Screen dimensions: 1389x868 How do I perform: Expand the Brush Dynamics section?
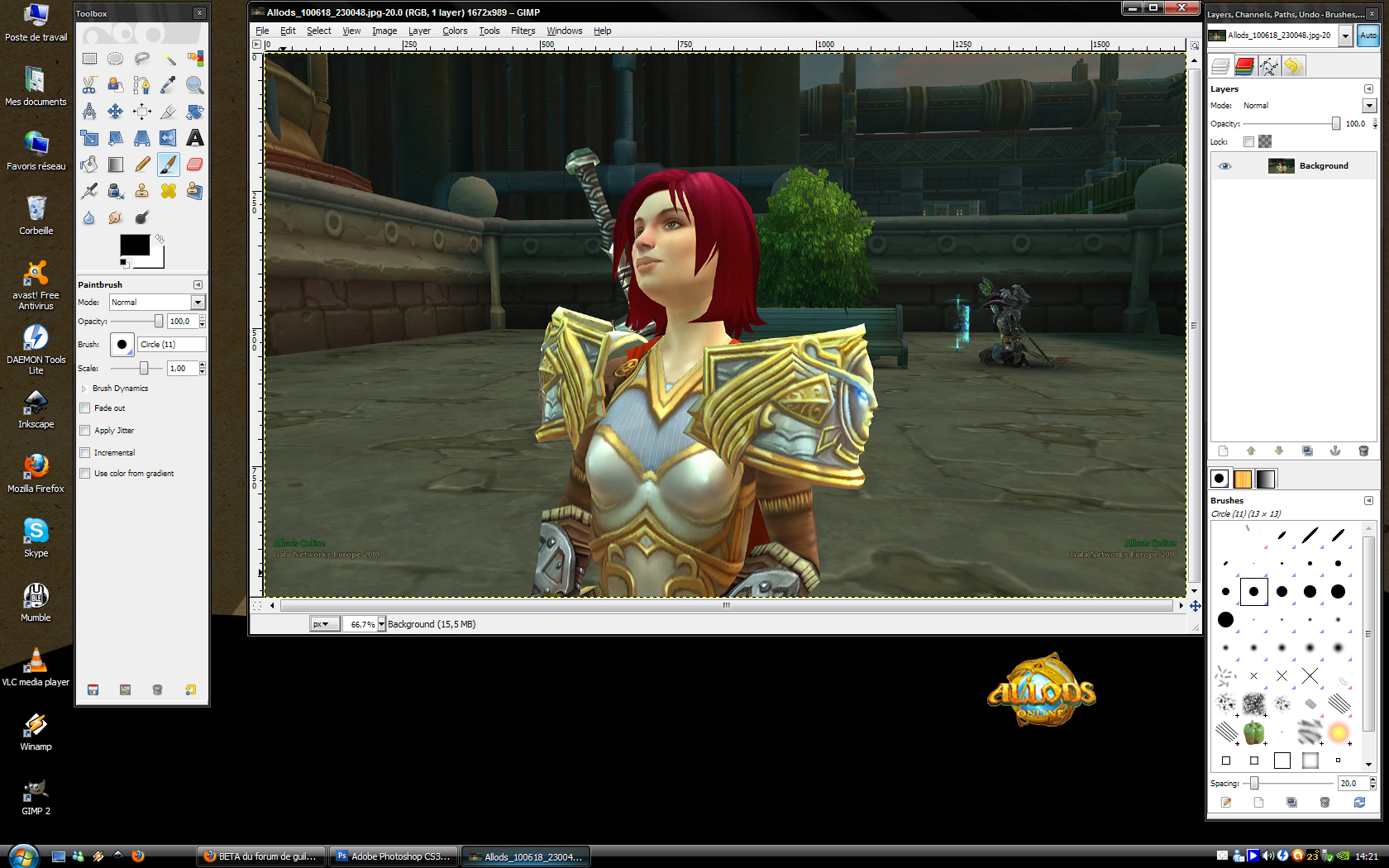[84, 389]
